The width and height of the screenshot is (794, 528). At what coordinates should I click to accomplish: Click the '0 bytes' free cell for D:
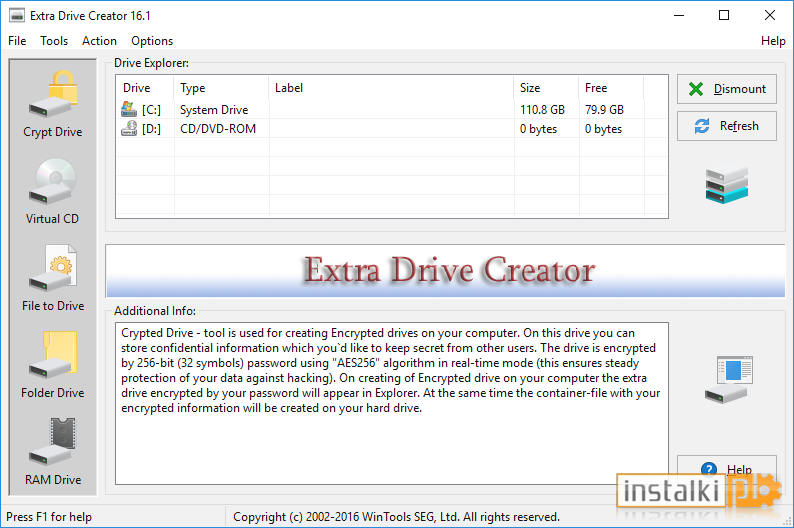603,129
